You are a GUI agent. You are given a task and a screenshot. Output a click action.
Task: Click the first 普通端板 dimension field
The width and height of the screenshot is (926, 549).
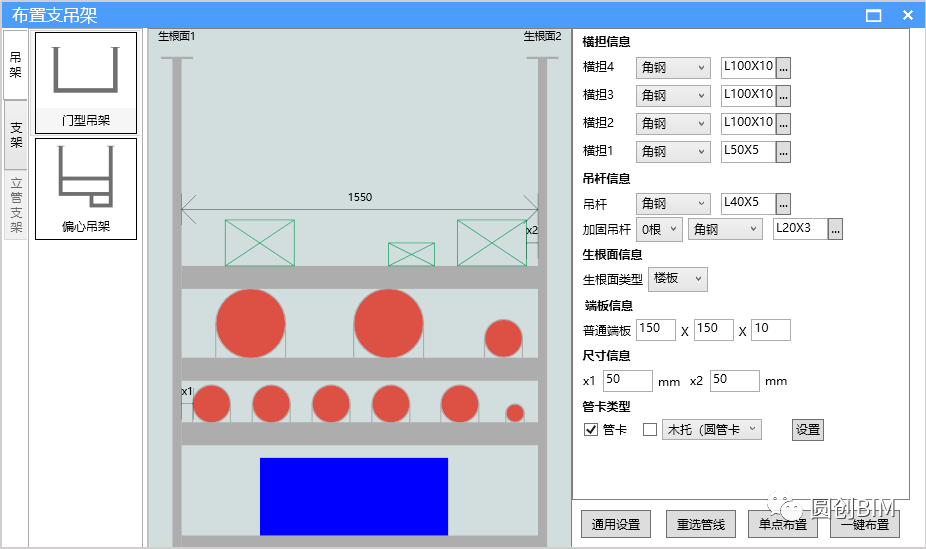click(x=656, y=329)
